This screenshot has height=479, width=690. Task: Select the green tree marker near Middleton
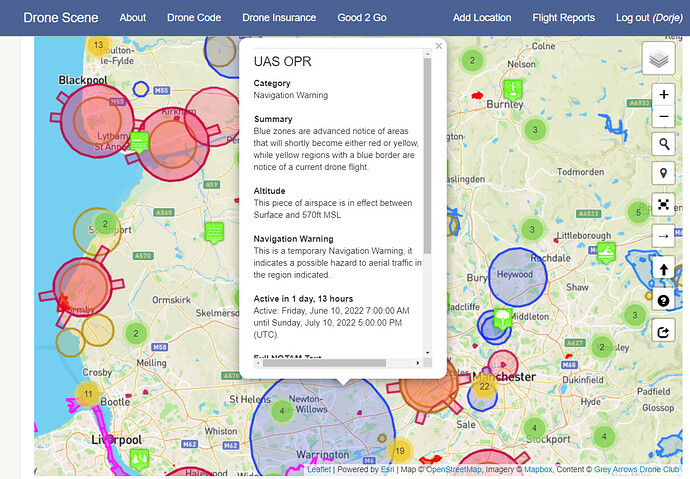502,318
